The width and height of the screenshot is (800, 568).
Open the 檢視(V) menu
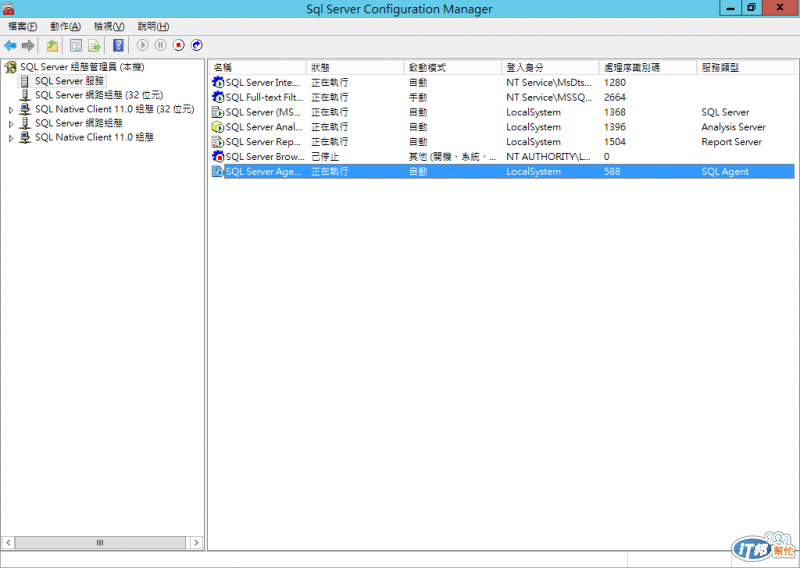(x=109, y=26)
